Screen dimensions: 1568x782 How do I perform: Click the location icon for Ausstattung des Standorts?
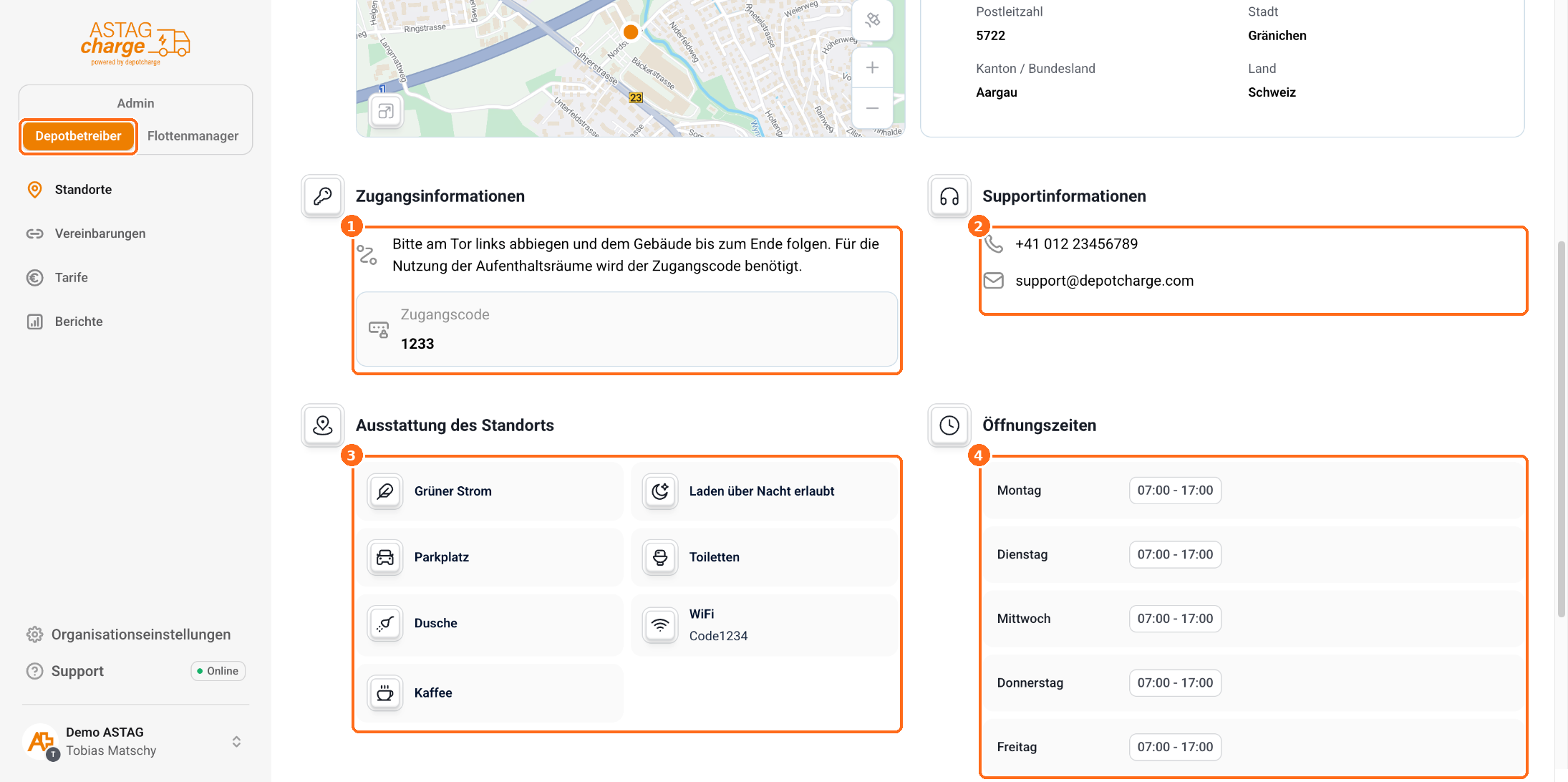click(323, 425)
